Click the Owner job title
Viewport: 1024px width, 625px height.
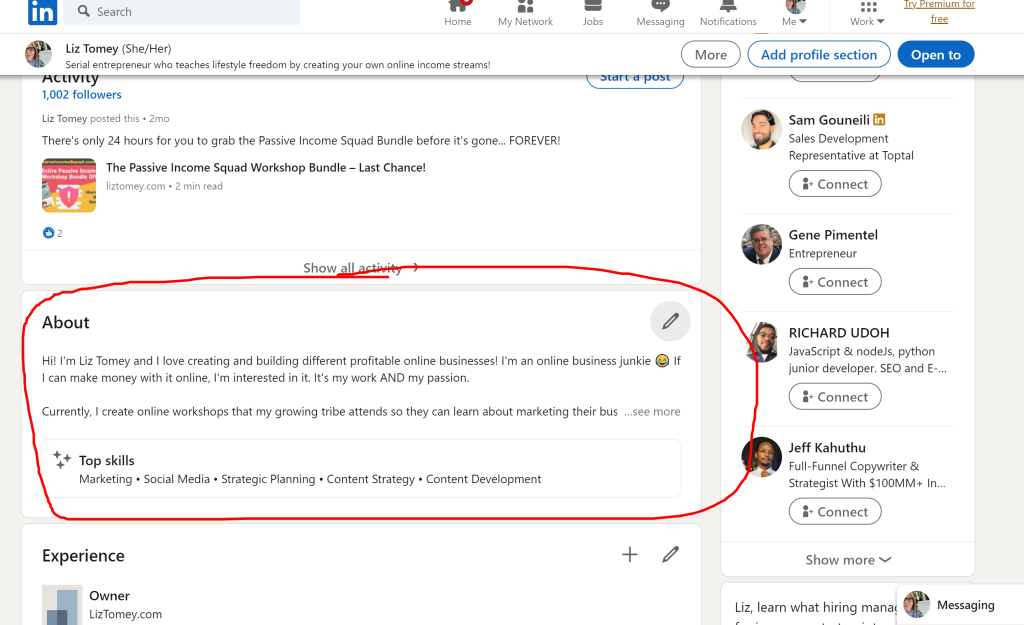pos(109,596)
